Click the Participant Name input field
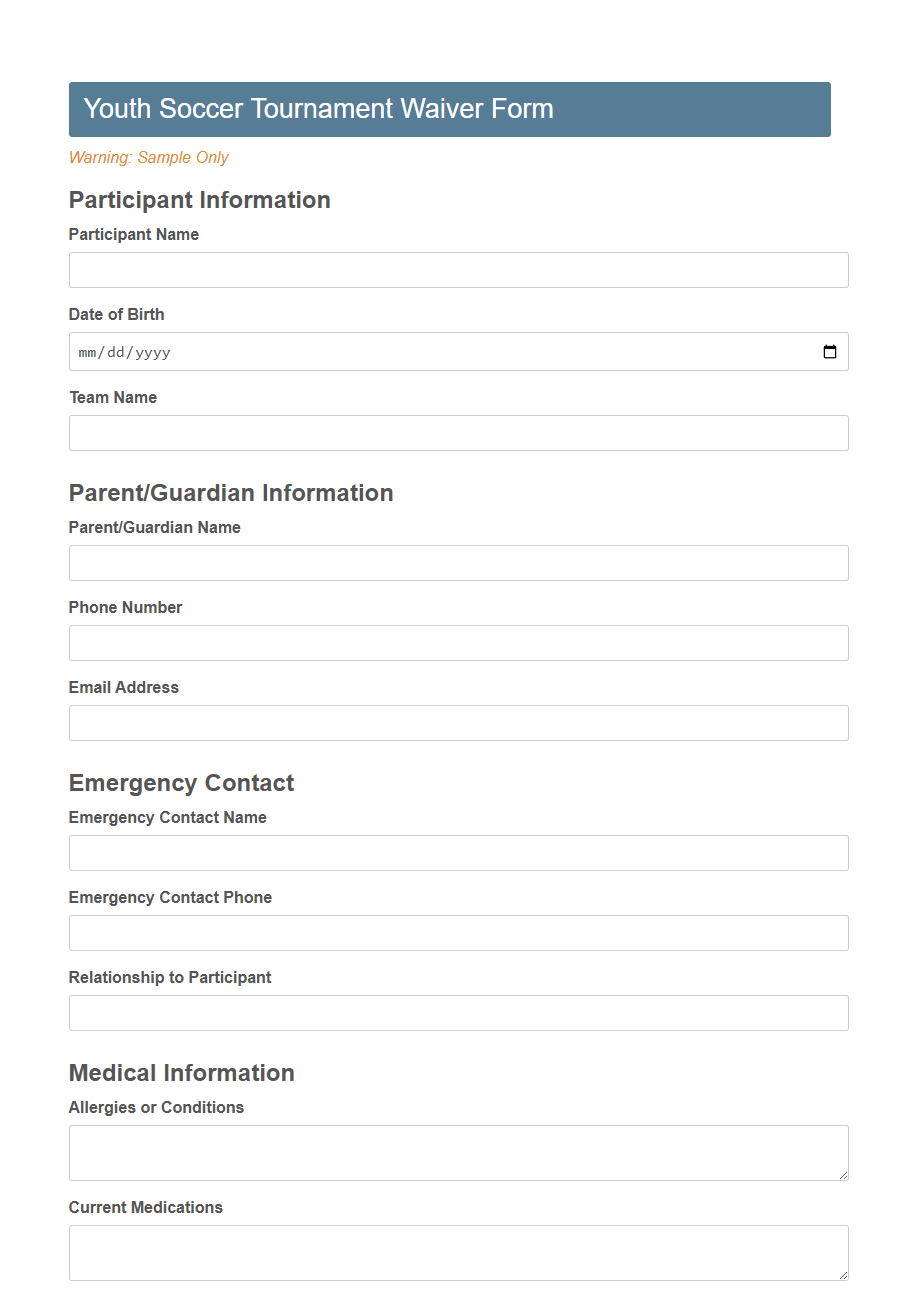 [458, 270]
